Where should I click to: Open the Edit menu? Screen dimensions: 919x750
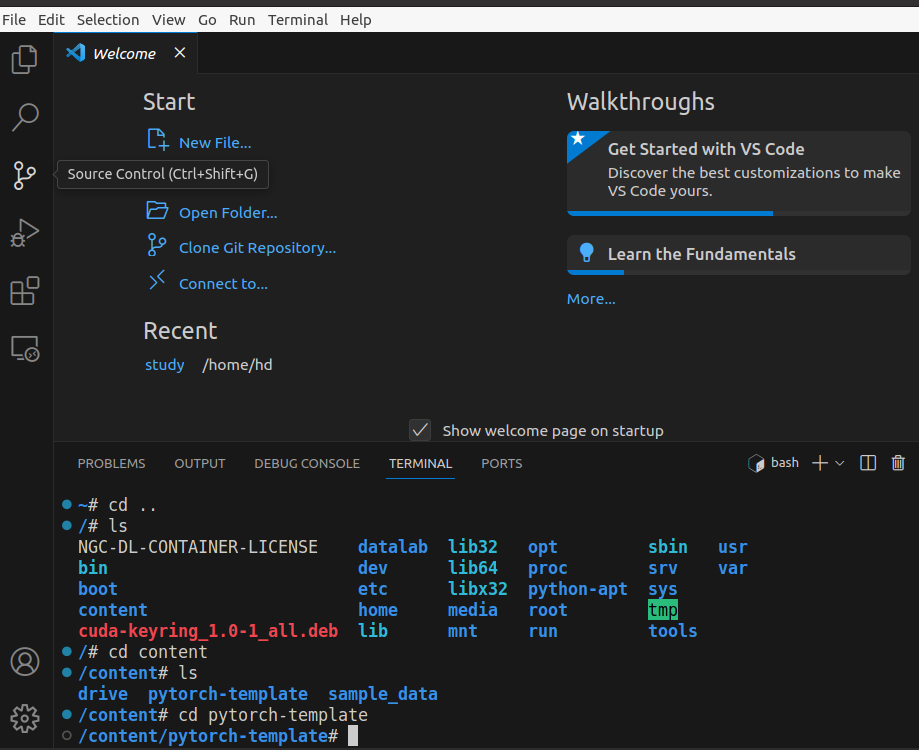[x=51, y=20]
